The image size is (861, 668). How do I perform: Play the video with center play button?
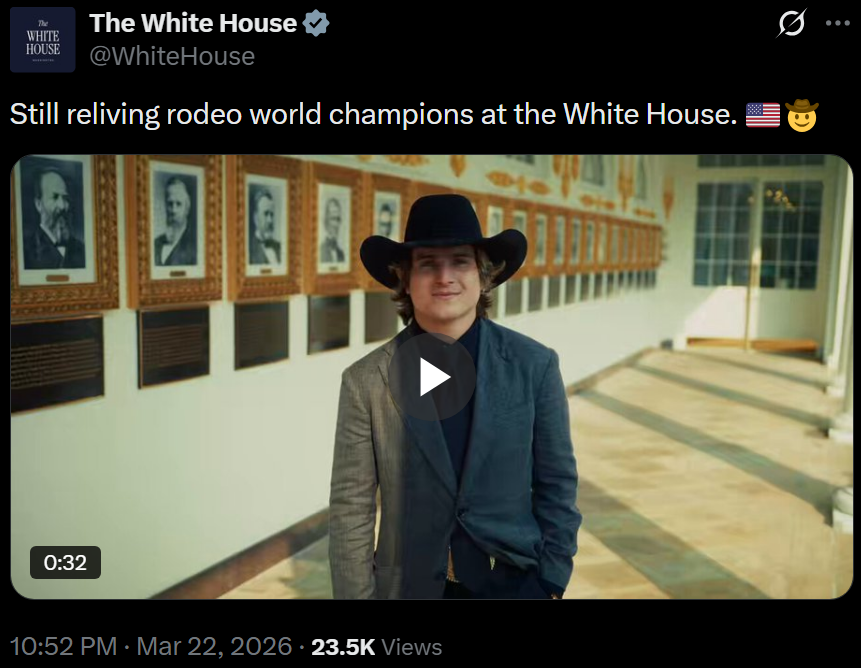pos(432,377)
